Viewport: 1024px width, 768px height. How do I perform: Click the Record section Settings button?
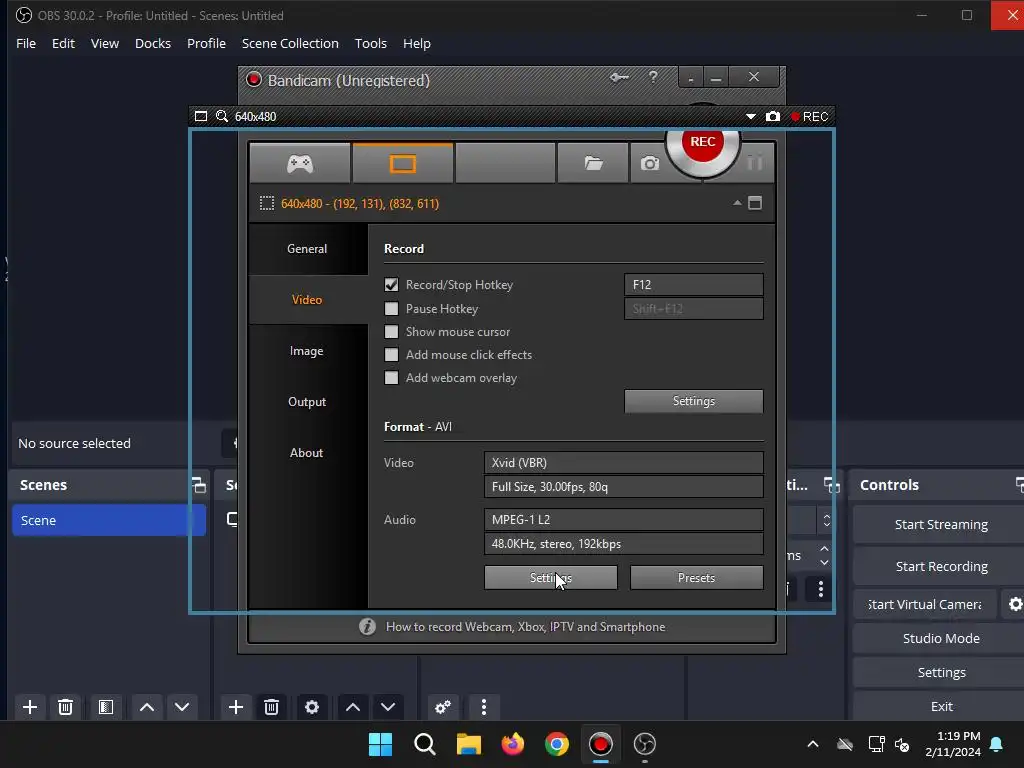tap(694, 401)
